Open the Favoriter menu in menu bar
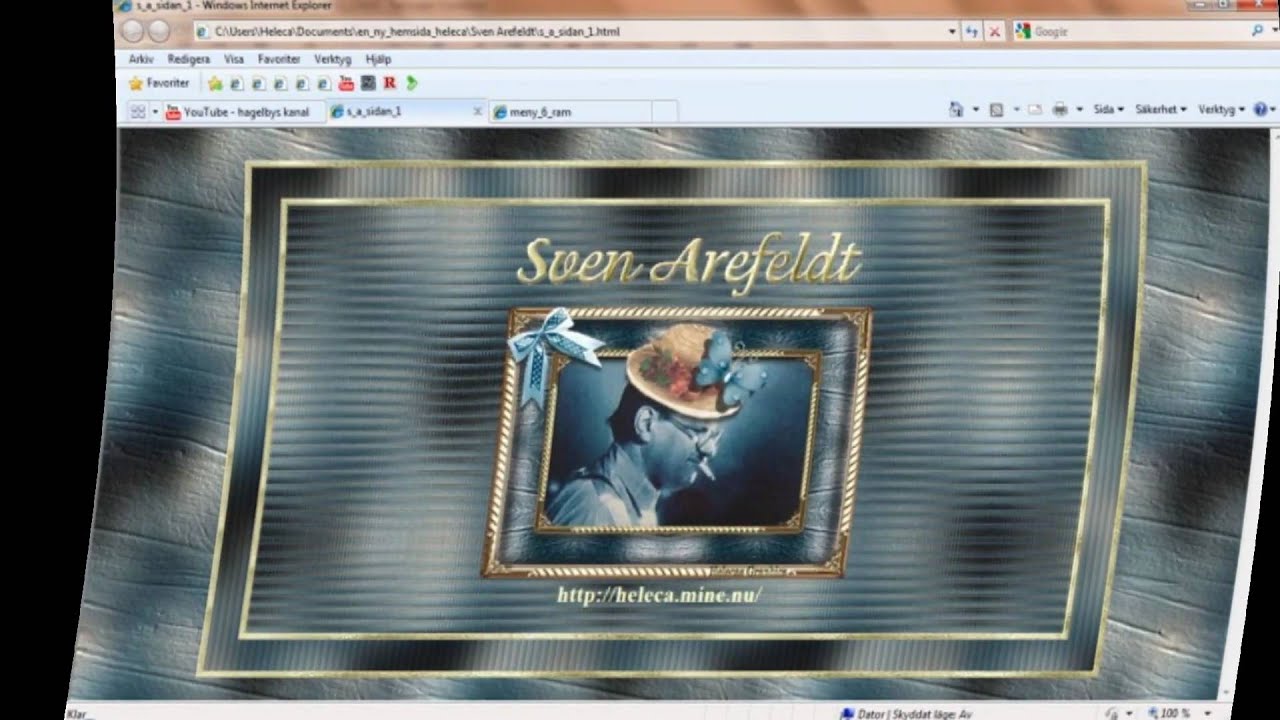1280x720 pixels. [x=279, y=59]
